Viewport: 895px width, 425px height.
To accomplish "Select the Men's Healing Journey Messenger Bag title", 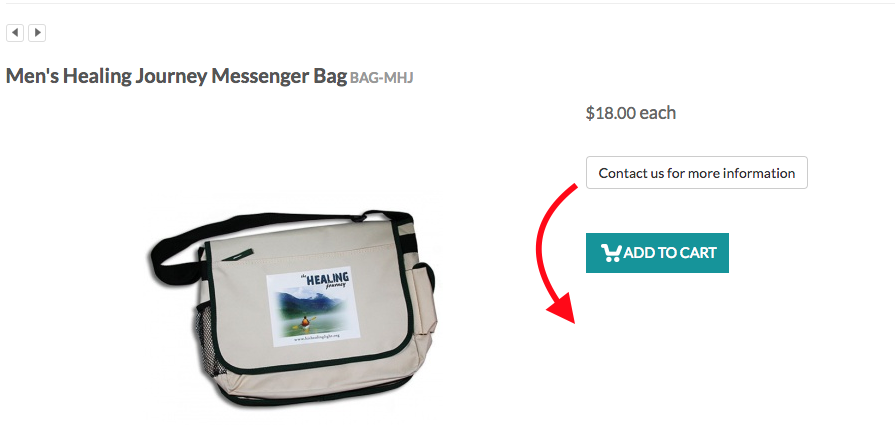I will 176,76.
